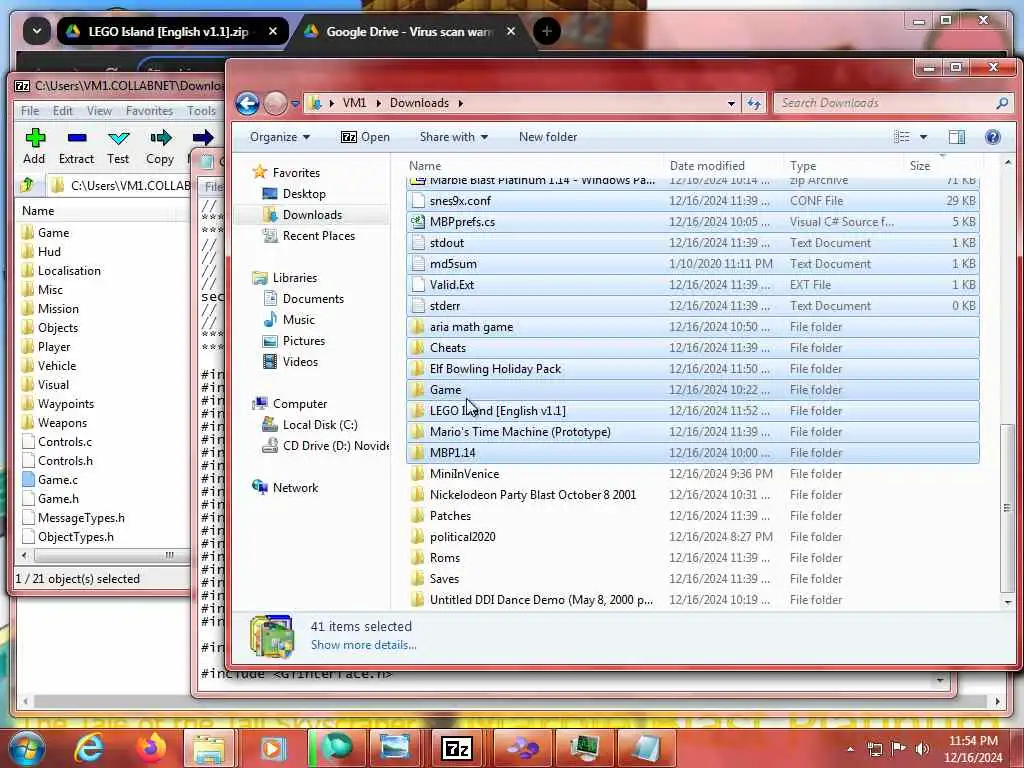Select Documents library
This screenshot has width=1024, height=768.
coord(313,299)
